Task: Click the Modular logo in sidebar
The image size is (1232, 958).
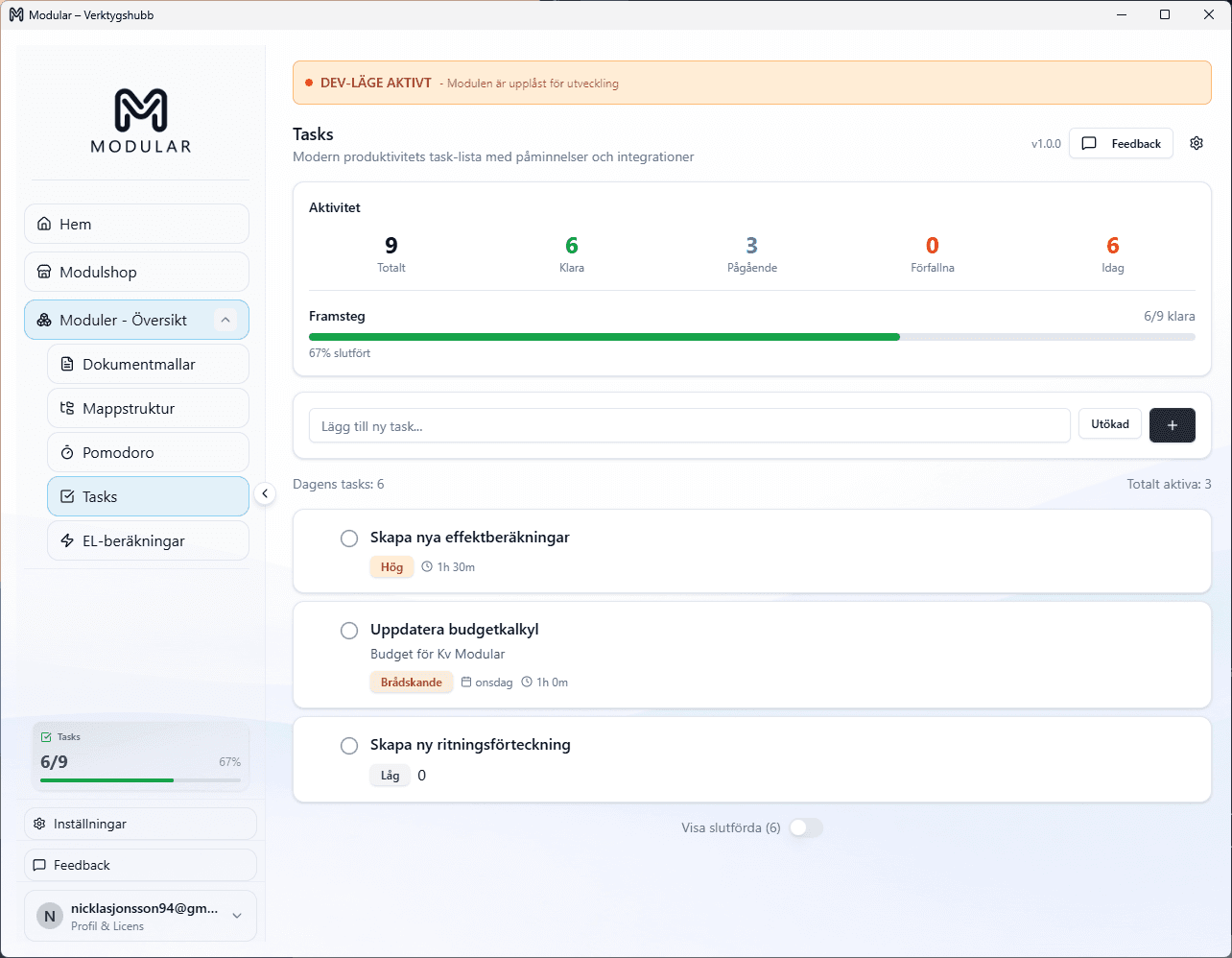Action: [x=141, y=120]
